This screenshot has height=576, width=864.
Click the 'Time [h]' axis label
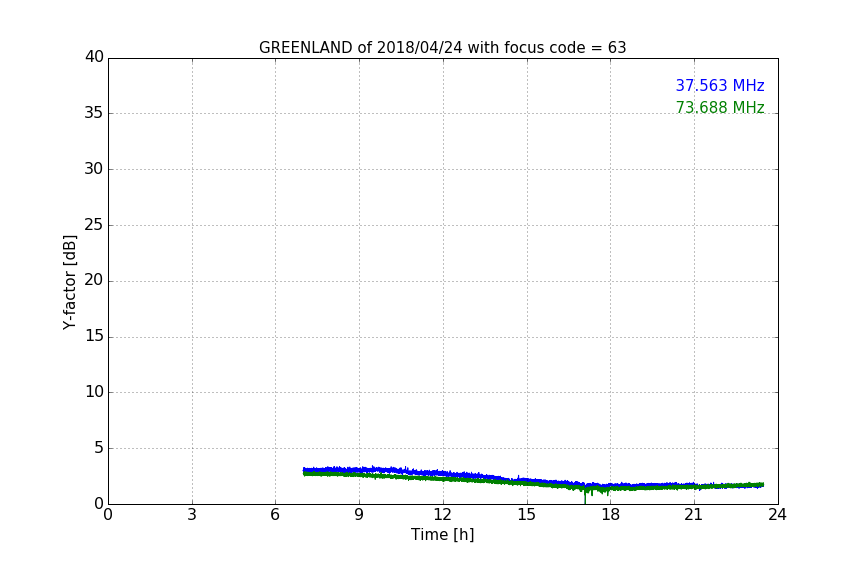(x=442, y=534)
